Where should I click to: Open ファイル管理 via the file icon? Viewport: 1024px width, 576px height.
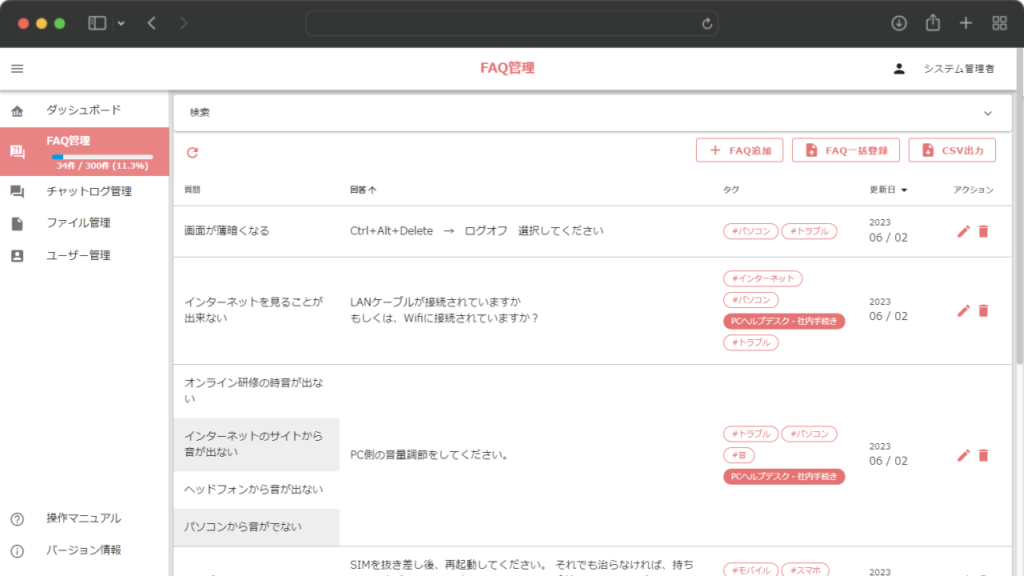click(x=18, y=223)
